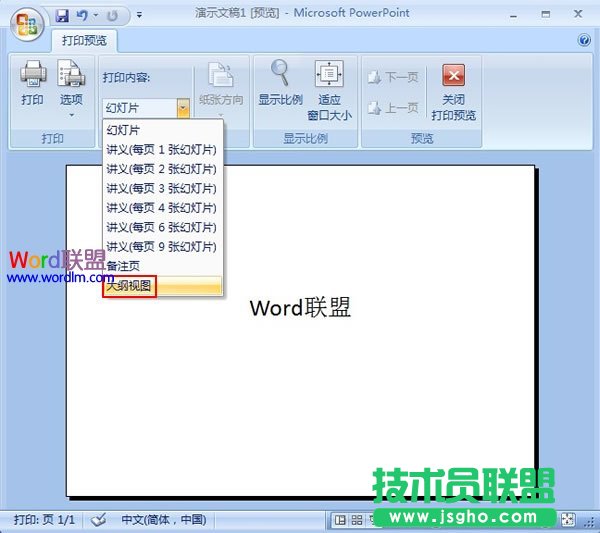Click the spell check icon in status bar
600x533 pixels.
(99, 520)
